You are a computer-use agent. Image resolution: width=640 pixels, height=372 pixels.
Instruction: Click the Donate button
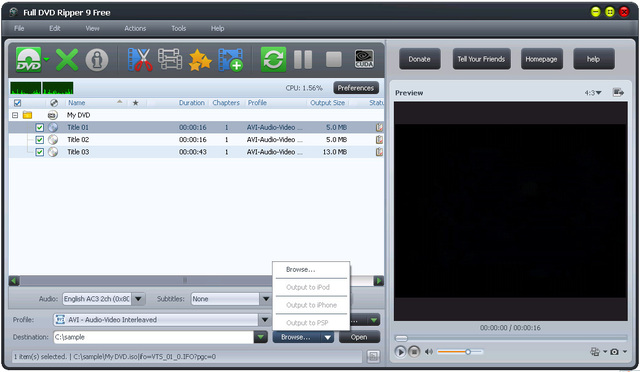pos(420,59)
